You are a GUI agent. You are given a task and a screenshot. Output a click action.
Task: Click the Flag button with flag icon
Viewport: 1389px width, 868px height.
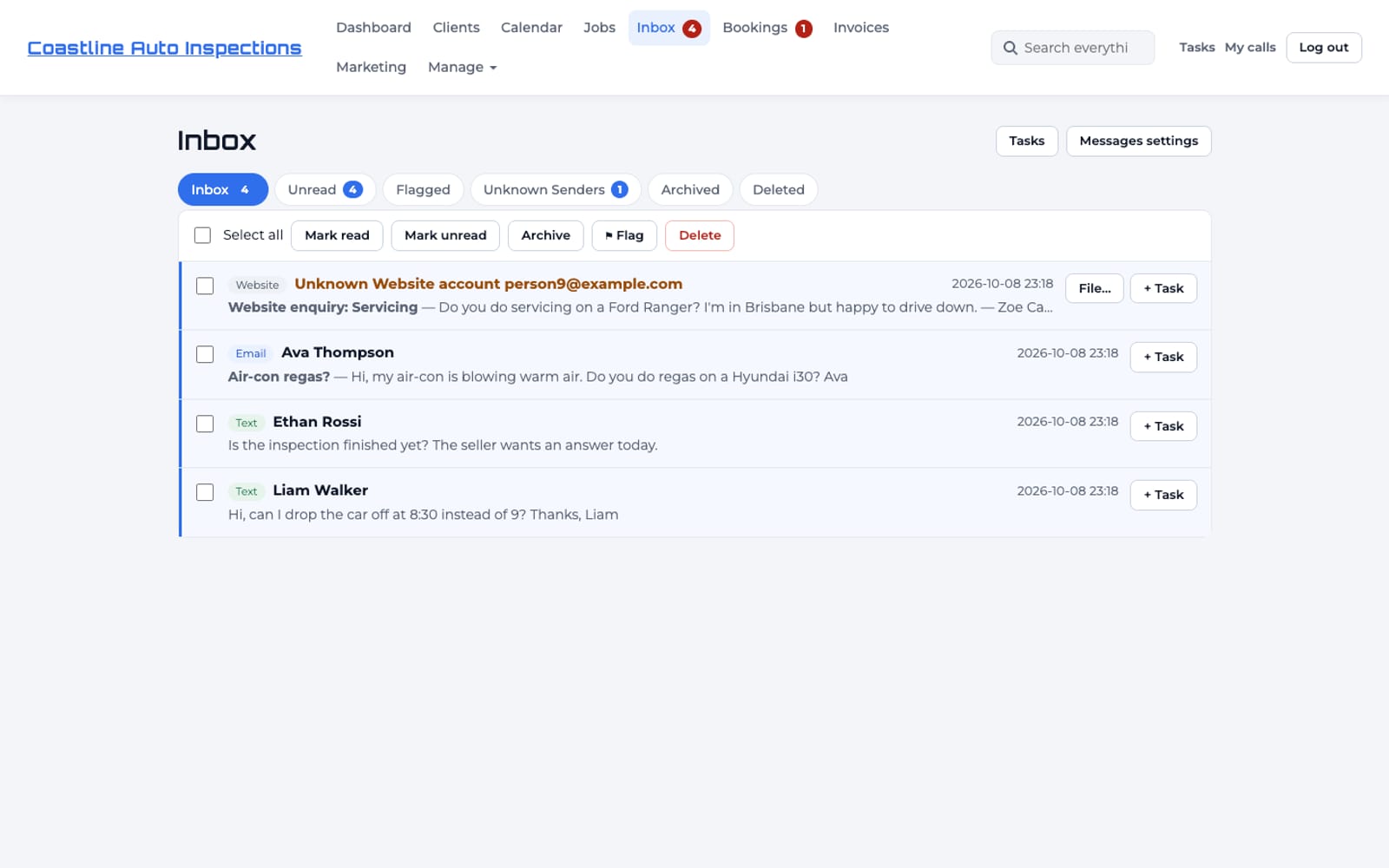(624, 235)
